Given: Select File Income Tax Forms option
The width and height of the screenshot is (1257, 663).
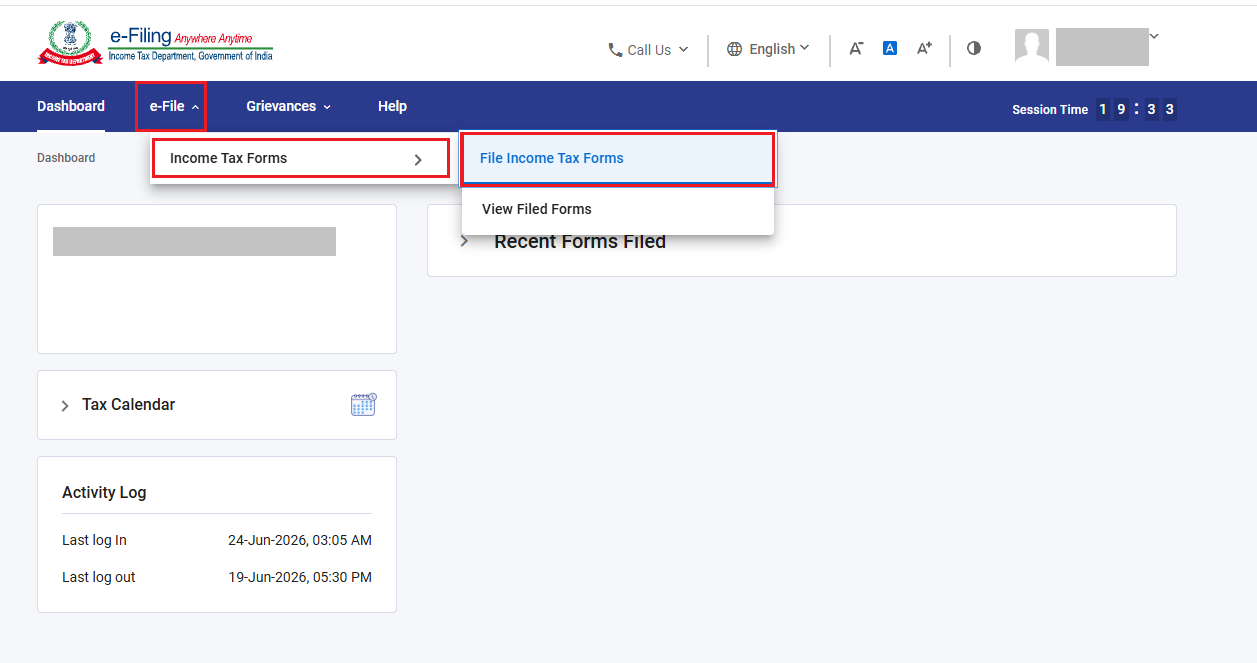Looking at the screenshot, I should pyautogui.click(x=618, y=158).
